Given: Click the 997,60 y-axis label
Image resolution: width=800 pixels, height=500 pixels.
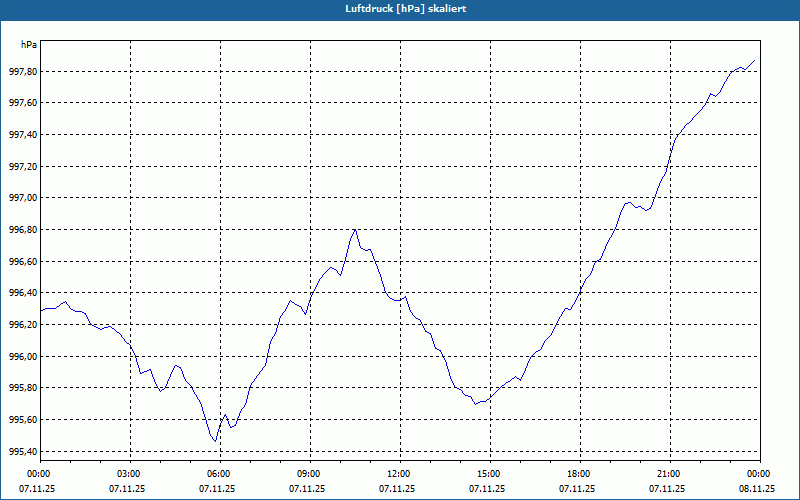Looking at the screenshot, I should click(23, 103).
